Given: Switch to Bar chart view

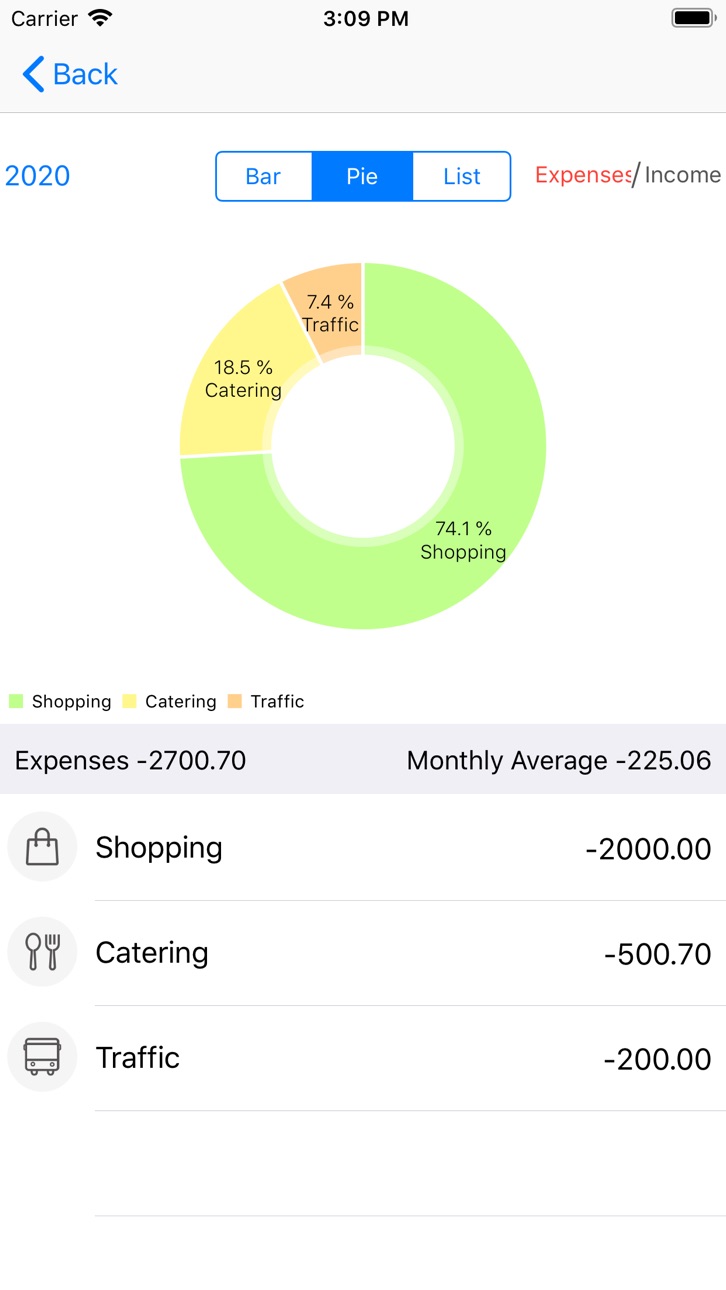Looking at the screenshot, I should (263, 176).
